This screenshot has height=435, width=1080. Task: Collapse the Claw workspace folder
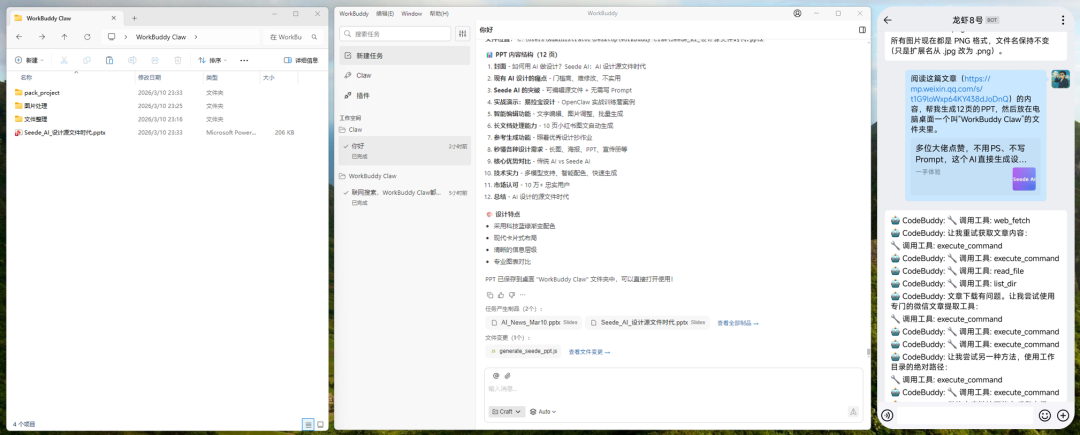350,129
